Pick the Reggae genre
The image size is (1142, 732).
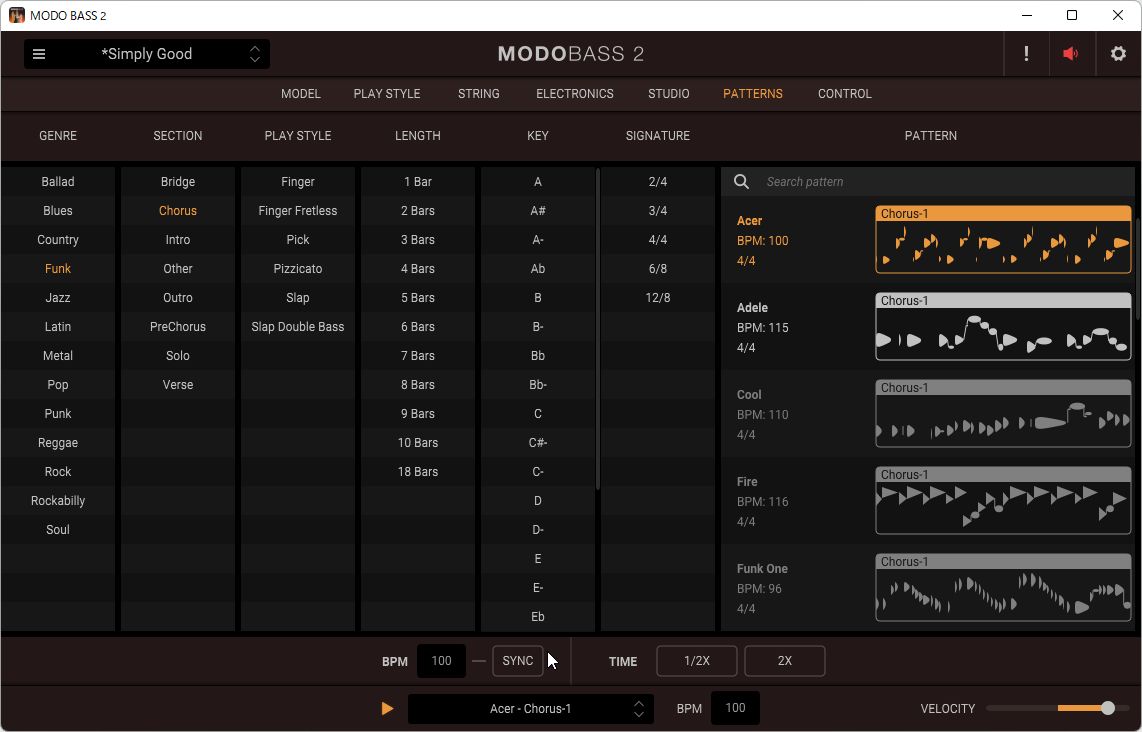click(x=58, y=443)
